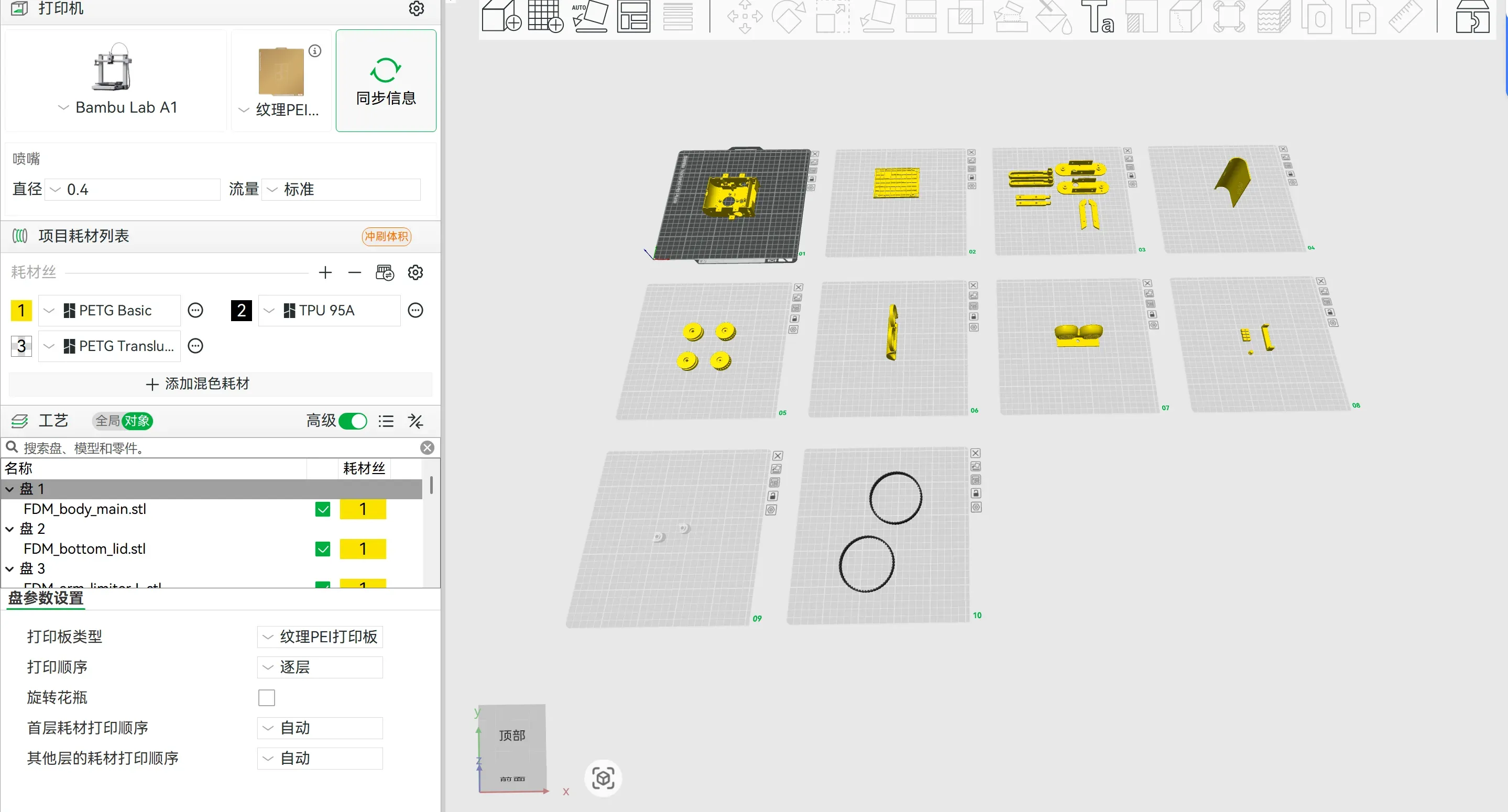1508x812 pixels.
Task: Enable the 旋转花瓶 checkbox
Action: 266,697
